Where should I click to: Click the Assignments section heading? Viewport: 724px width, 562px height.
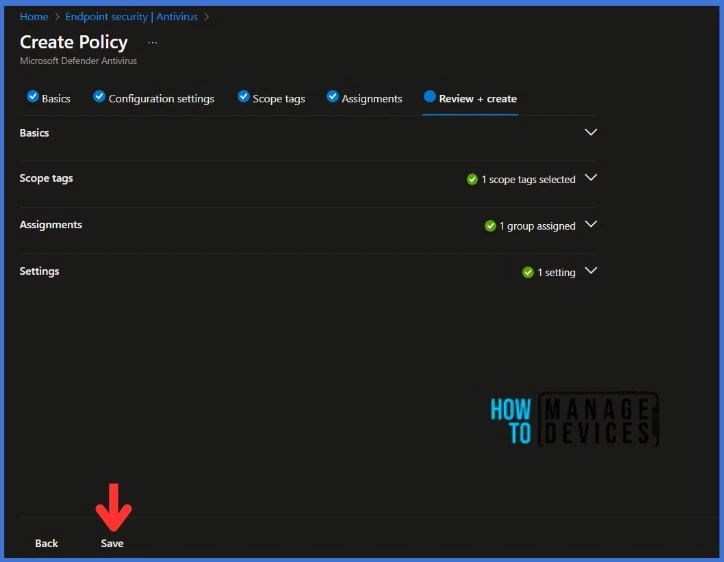pos(51,224)
